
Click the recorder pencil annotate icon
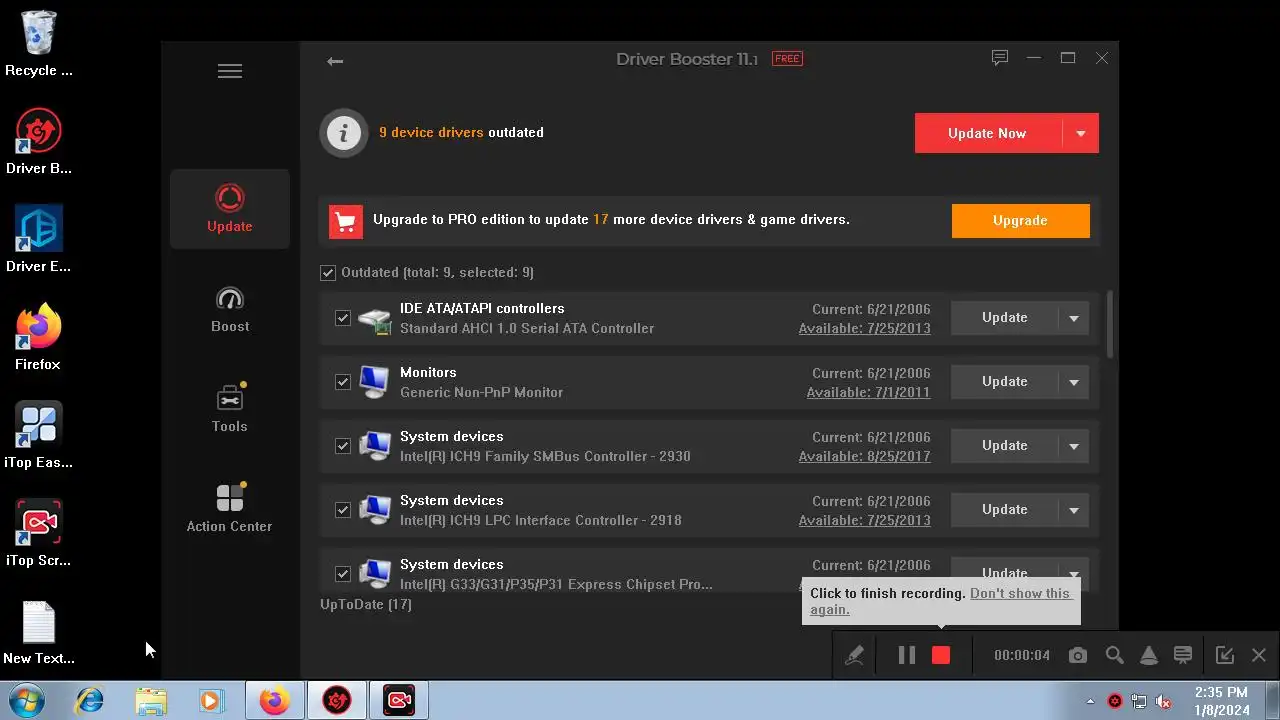click(854, 655)
